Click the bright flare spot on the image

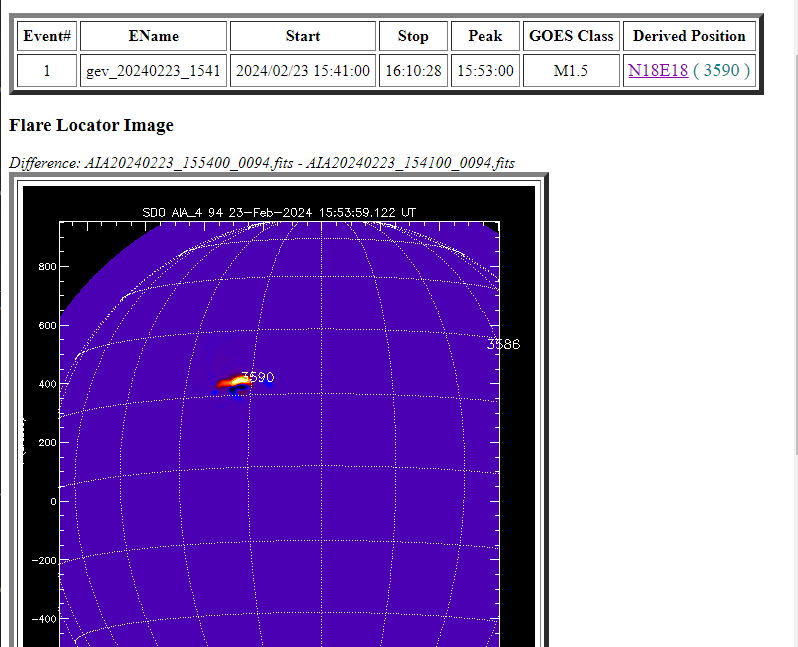tap(236, 381)
